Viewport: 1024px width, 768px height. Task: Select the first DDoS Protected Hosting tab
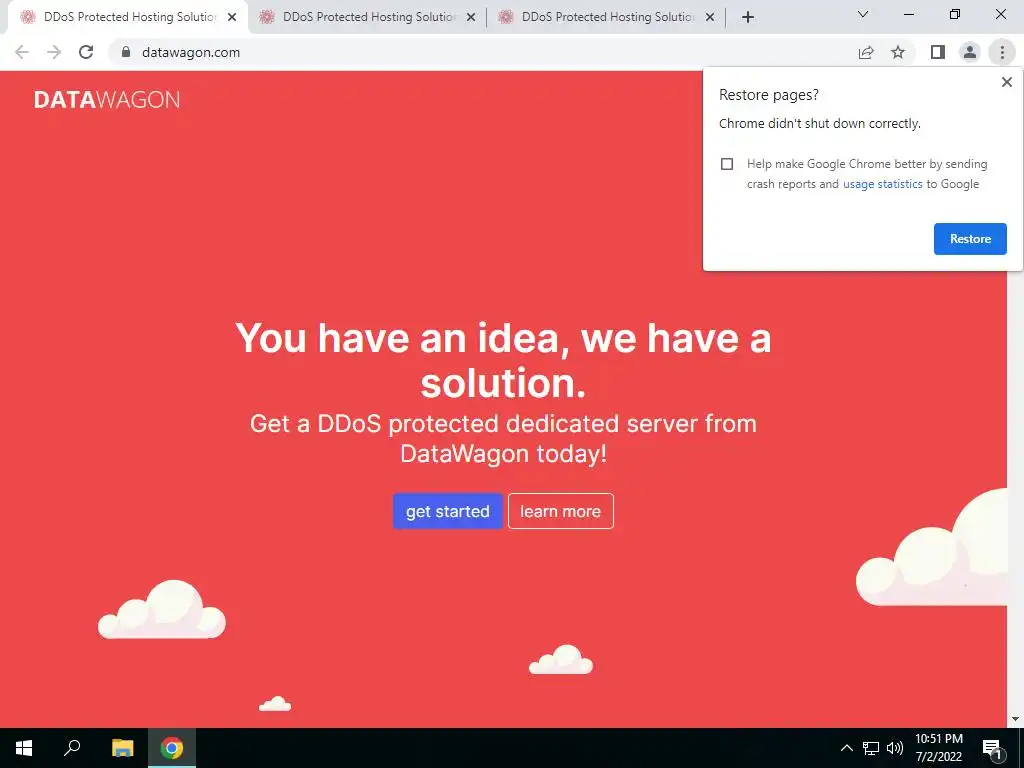coord(127,17)
